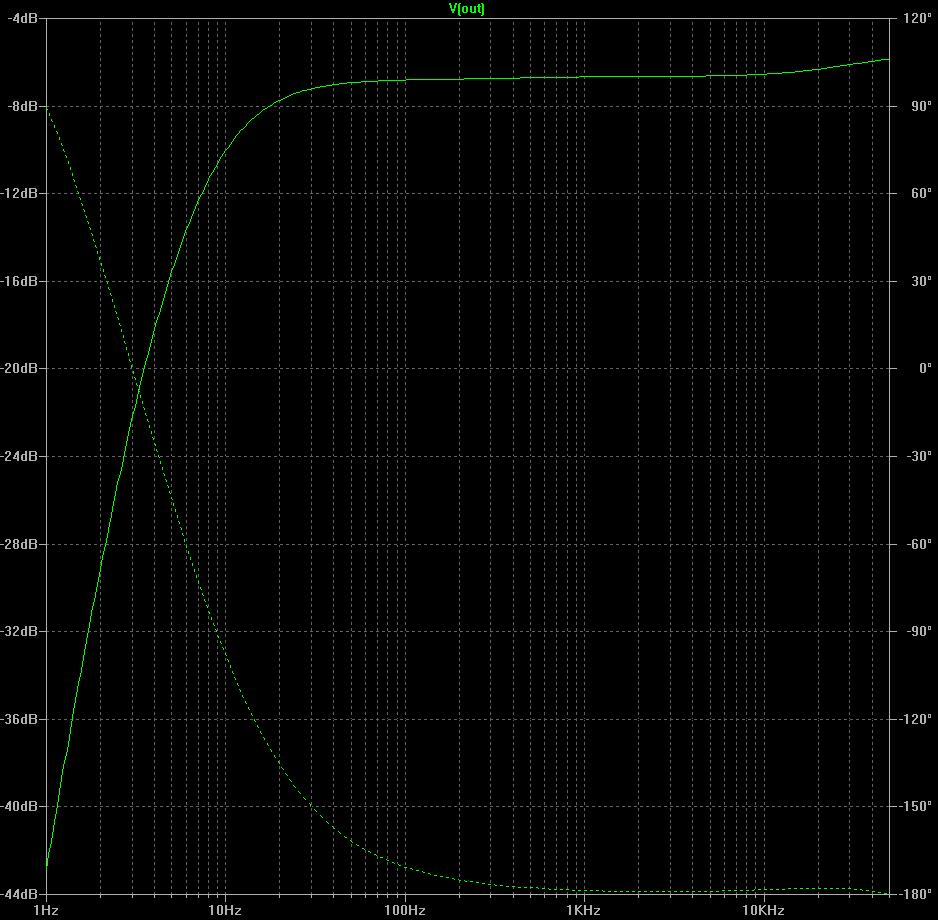Click the -40dB magnitude axis label

click(19, 806)
